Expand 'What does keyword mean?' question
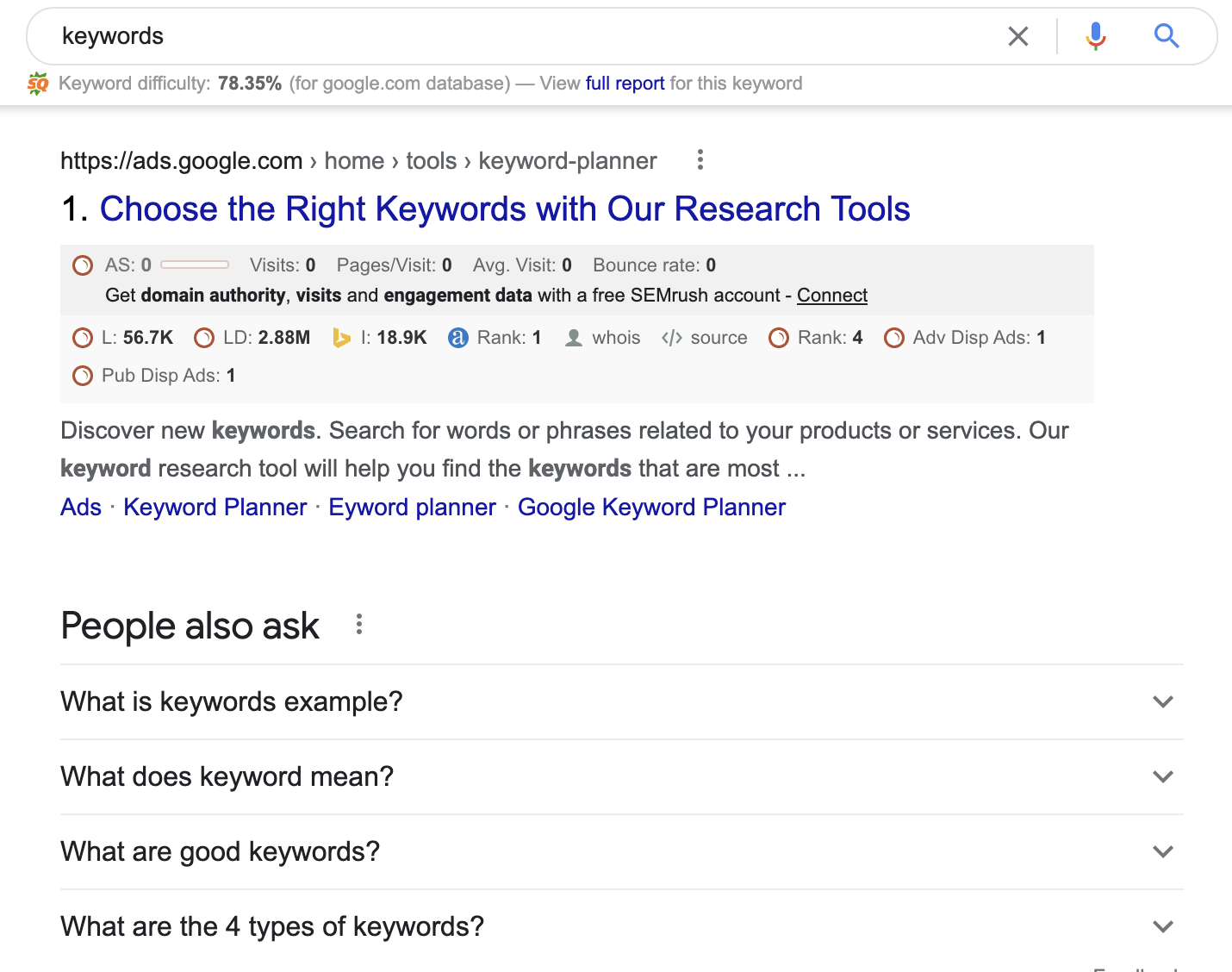The width and height of the screenshot is (1232, 972). (622, 776)
